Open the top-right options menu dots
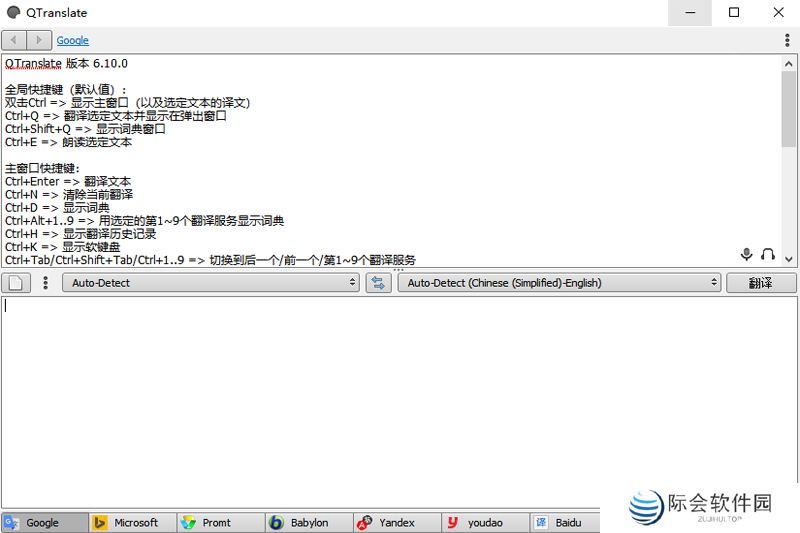This screenshot has width=800, height=533. (787, 40)
